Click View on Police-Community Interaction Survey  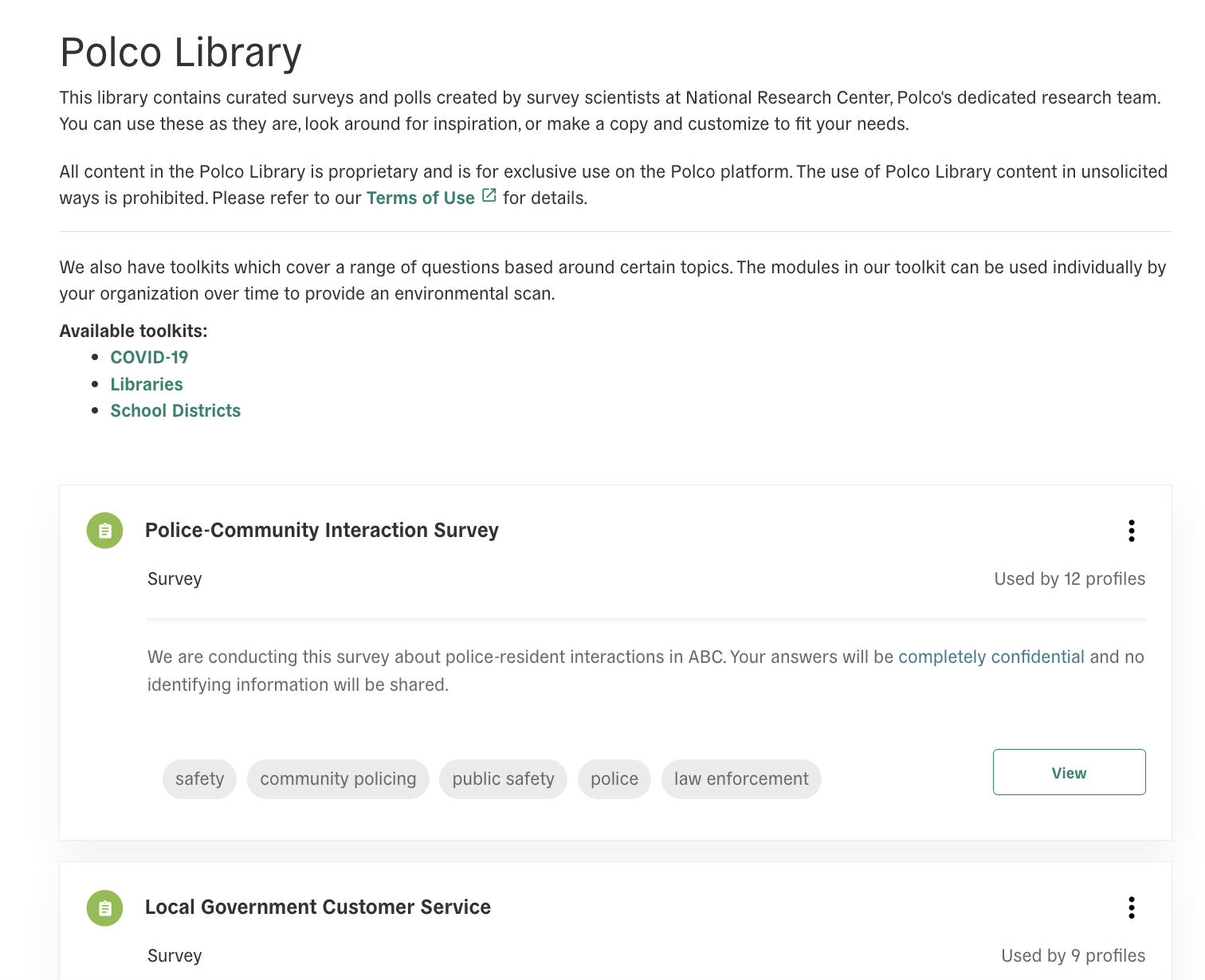(1069, 772)
